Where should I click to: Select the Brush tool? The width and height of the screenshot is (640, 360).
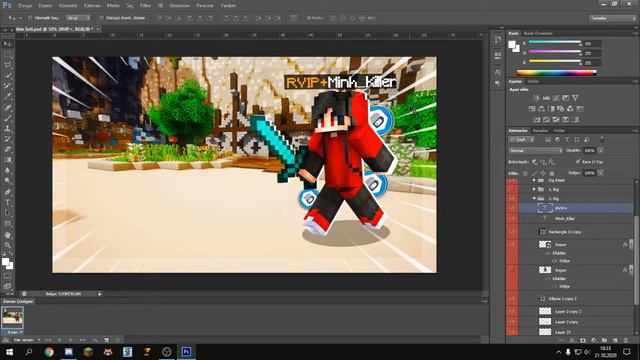pos(7,118)
